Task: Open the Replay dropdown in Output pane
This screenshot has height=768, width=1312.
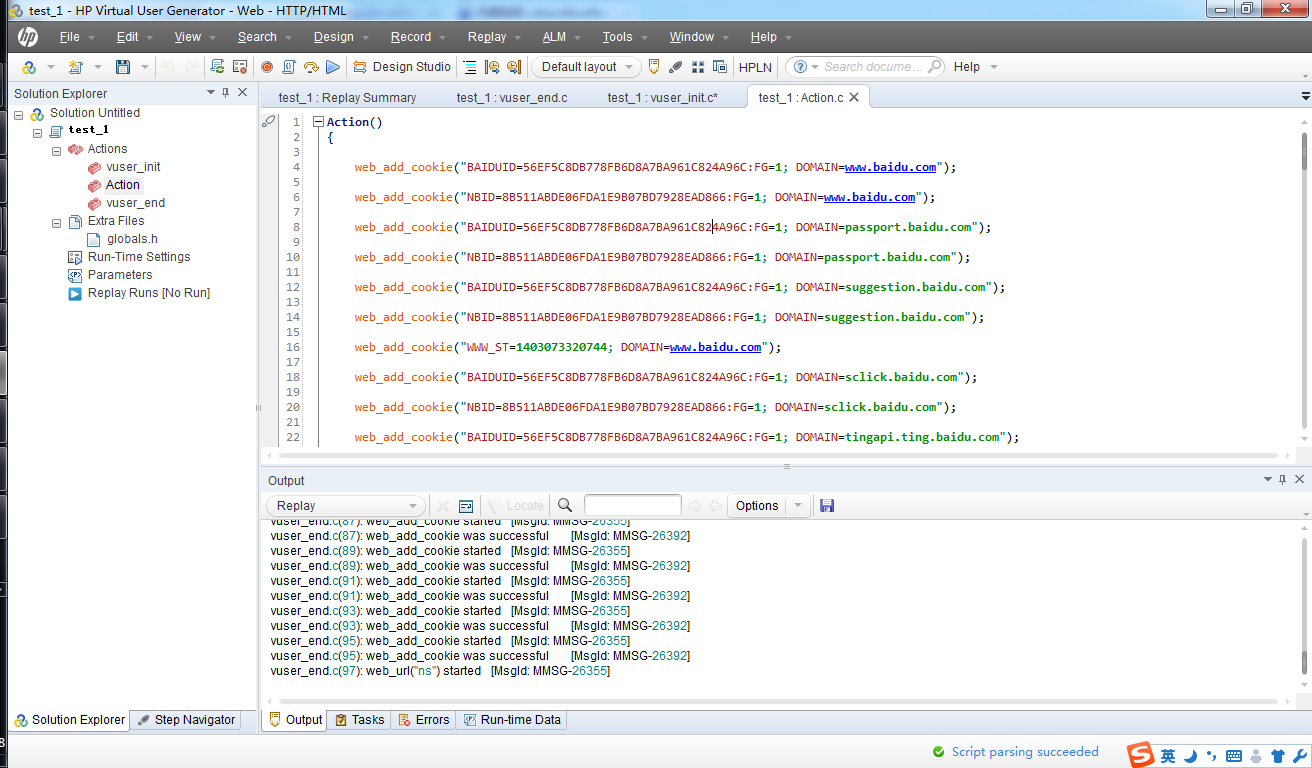Action: (x=347, y=506)
